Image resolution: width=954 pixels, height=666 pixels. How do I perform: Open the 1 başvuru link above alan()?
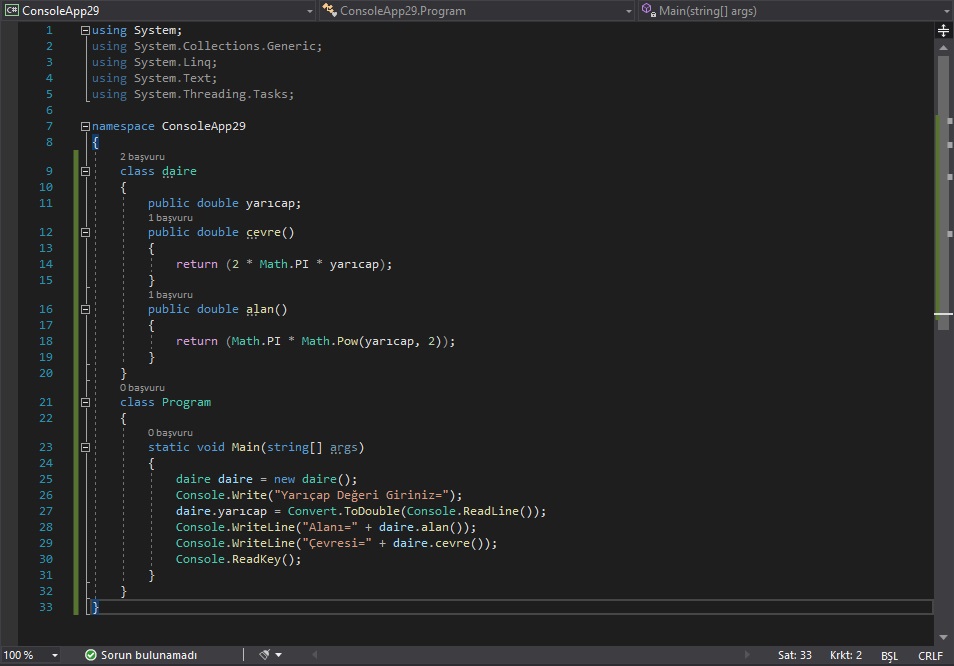click(170, 295)
